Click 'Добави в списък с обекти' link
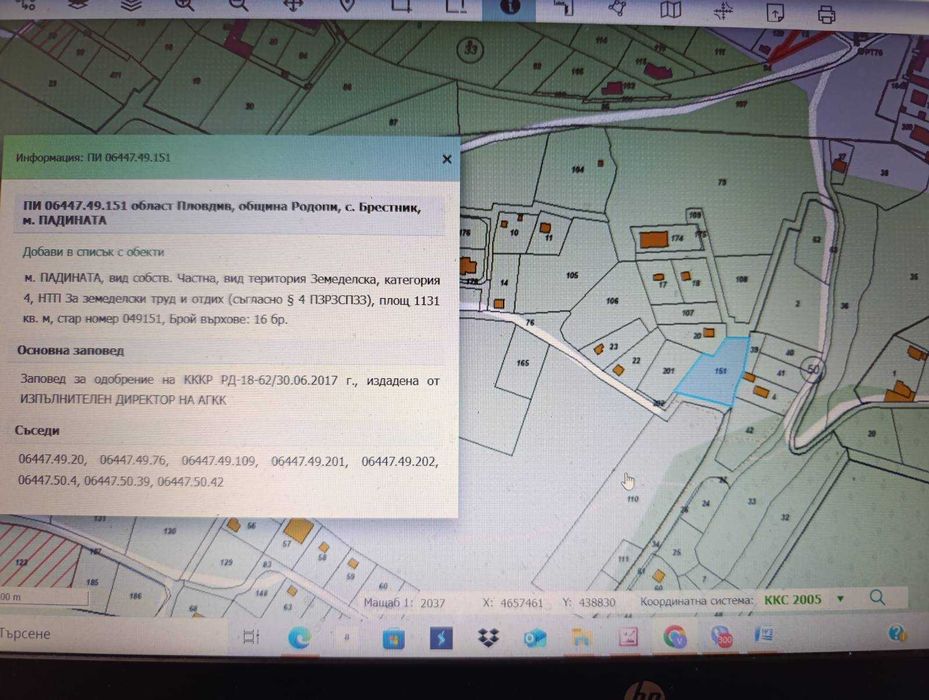 coord(93,252)
